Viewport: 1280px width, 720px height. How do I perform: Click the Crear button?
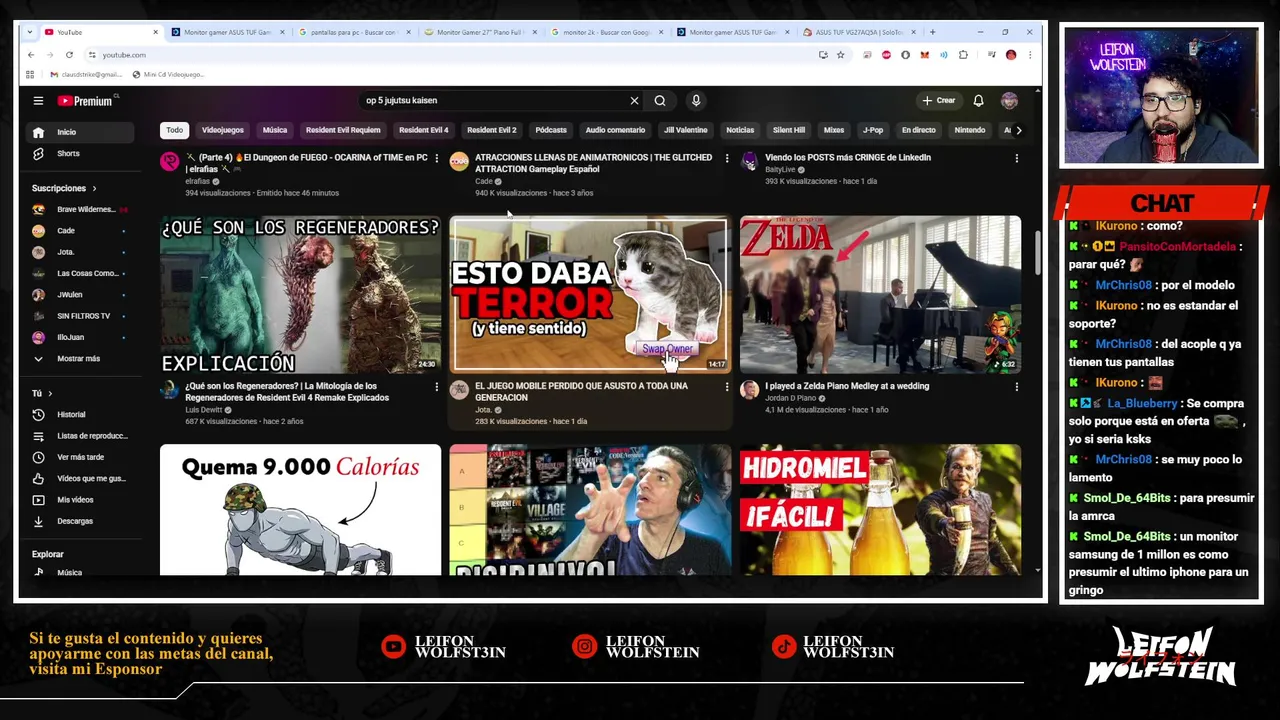click(939, 101)
